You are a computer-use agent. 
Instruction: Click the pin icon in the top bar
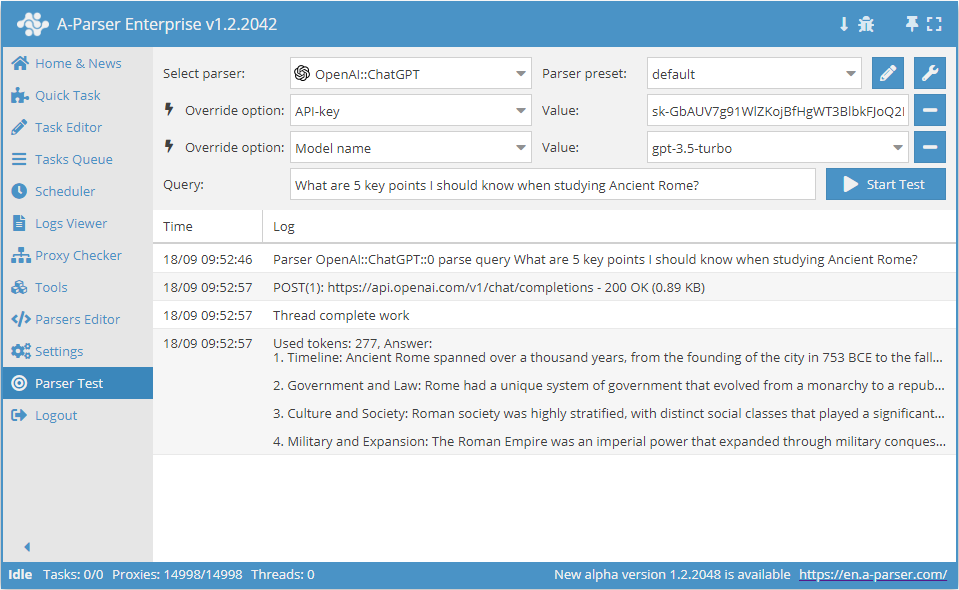point(913,23)
